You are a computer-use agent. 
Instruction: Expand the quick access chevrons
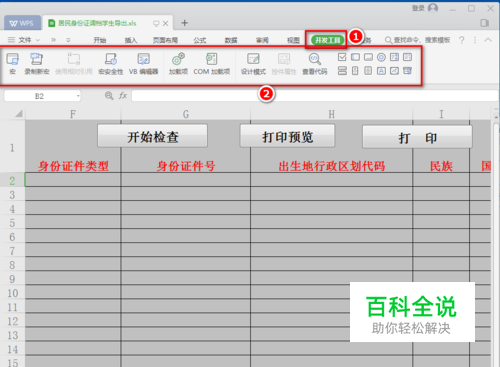[x=53, y=40]
